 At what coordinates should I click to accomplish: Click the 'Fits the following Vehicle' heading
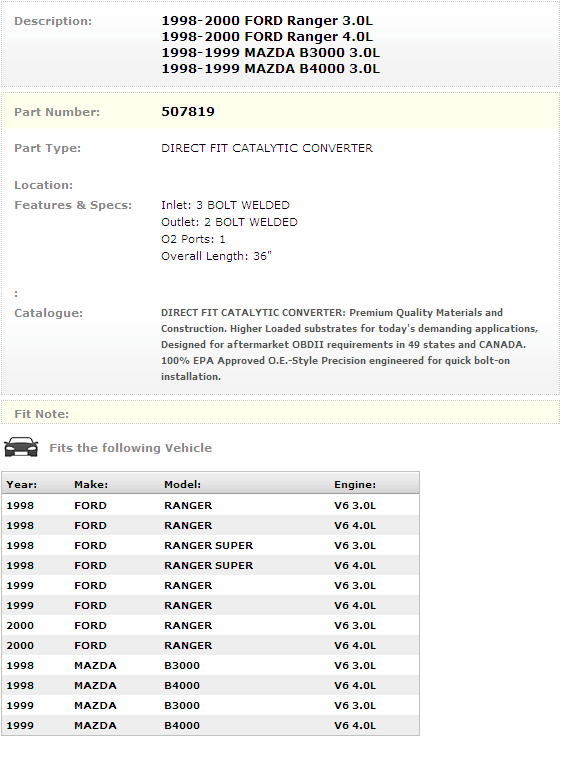click(x=130, y=448)
